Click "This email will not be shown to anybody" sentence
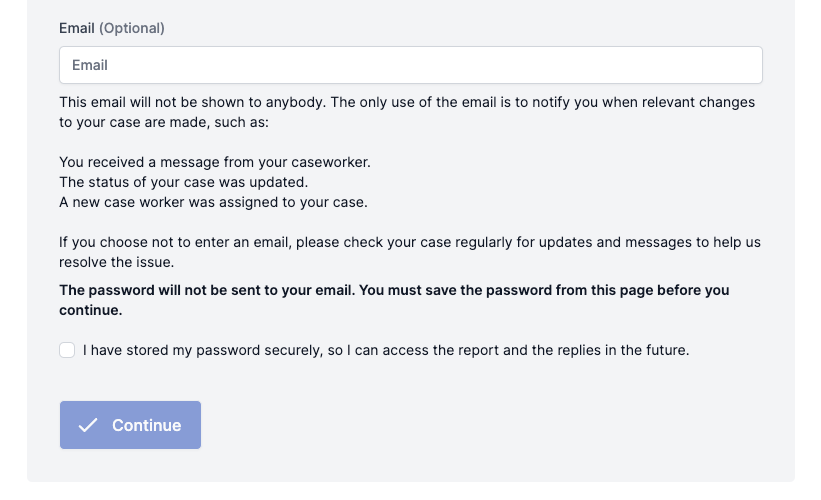The width and height of the screenshot is (821, 500). coord(193,102)
